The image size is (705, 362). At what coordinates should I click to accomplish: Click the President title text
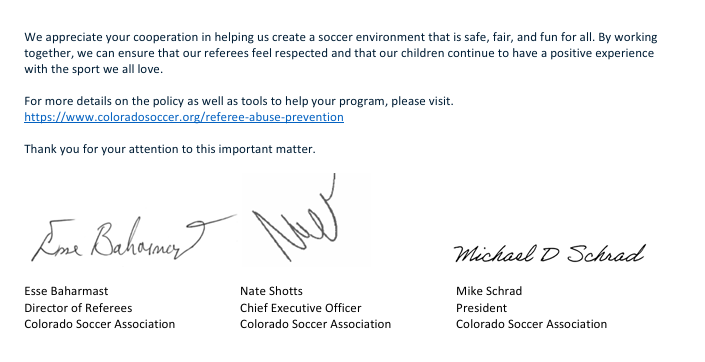(481, 308)
